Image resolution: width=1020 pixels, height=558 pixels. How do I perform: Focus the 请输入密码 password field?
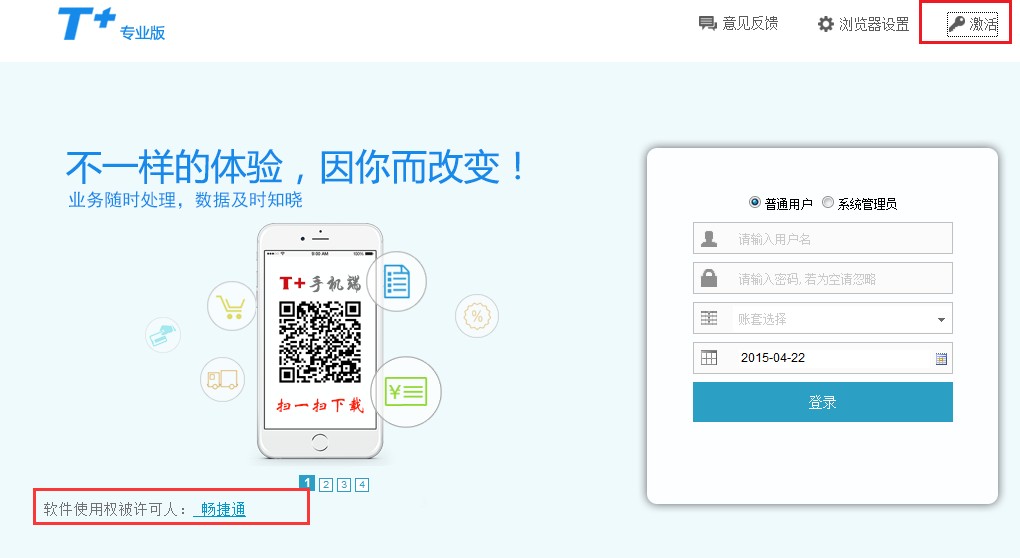pyautogui.click(x=822, y=278)
